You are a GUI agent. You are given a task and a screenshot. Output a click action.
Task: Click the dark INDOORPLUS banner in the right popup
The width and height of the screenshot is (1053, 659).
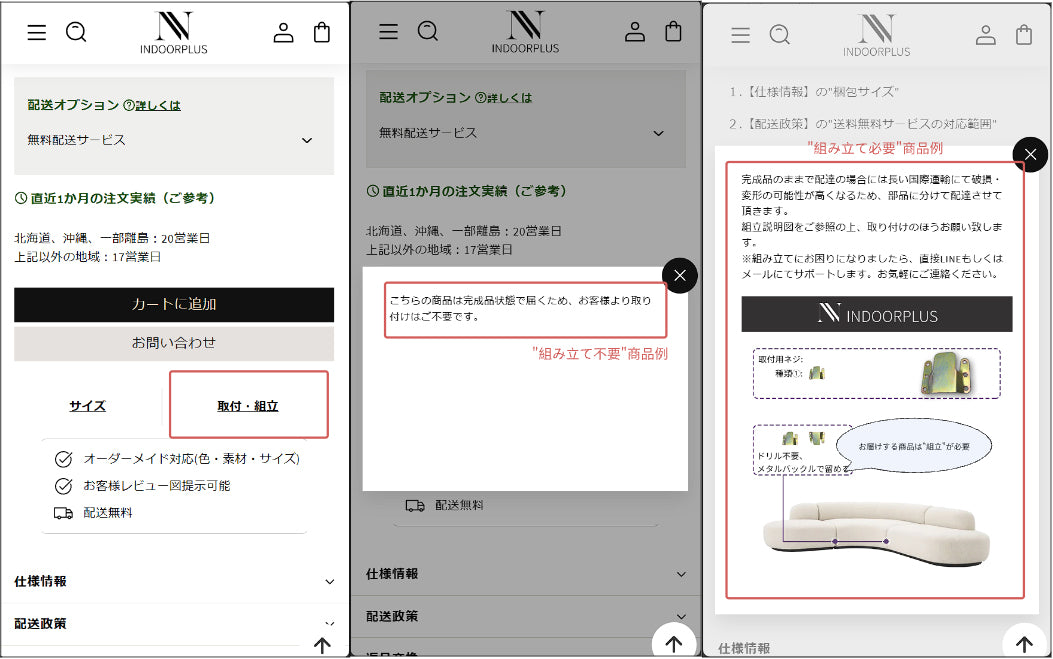[877, 314]
